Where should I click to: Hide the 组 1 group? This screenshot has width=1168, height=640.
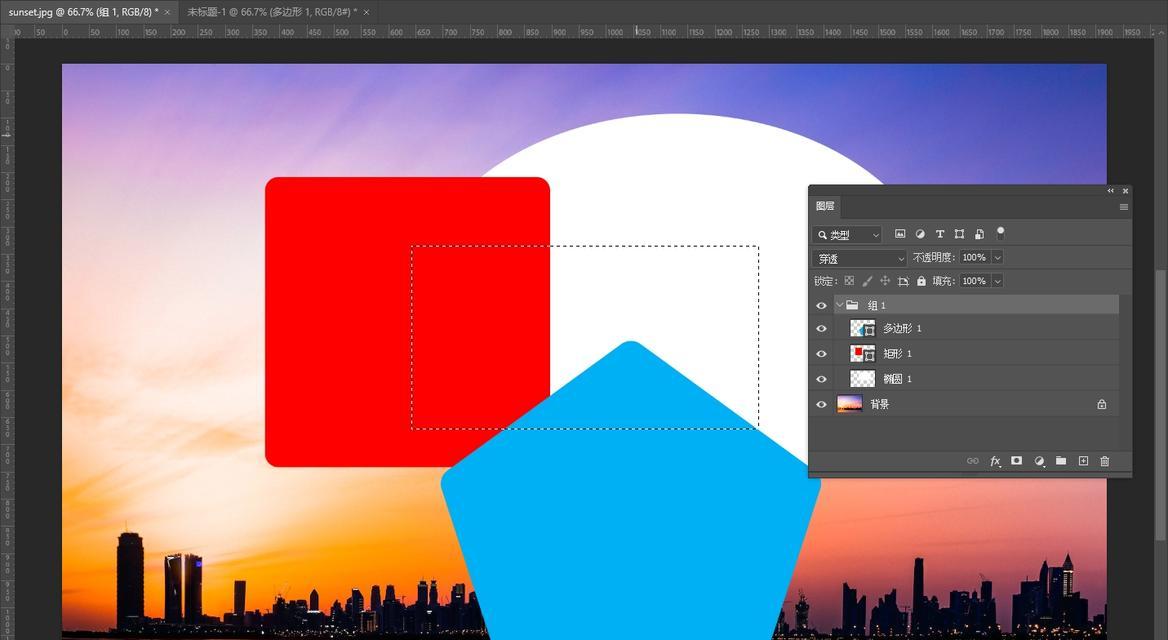click(x=822, y=305)
